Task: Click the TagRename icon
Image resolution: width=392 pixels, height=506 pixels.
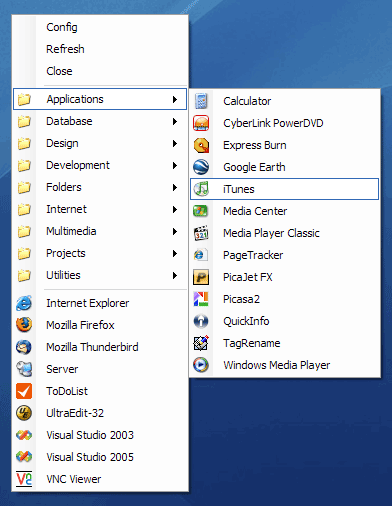Action: click(201, 343)
